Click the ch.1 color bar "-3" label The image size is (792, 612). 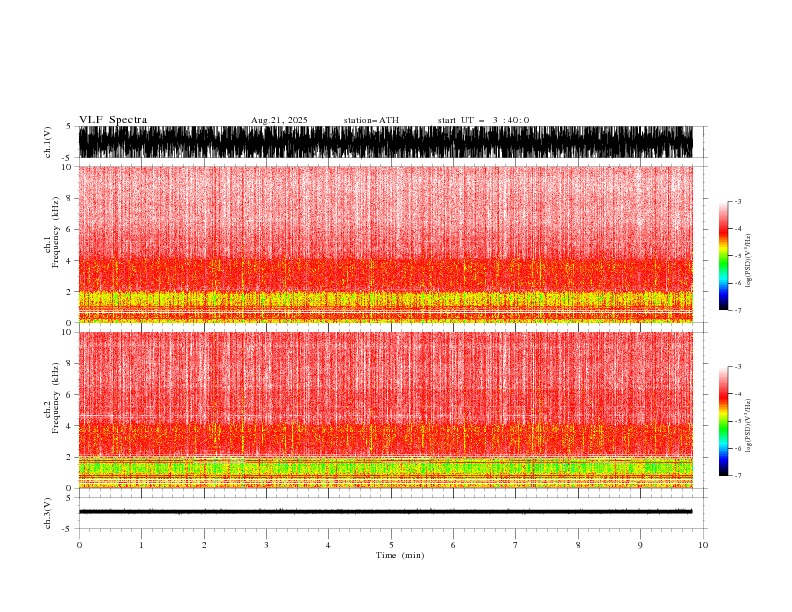point(737,201)
